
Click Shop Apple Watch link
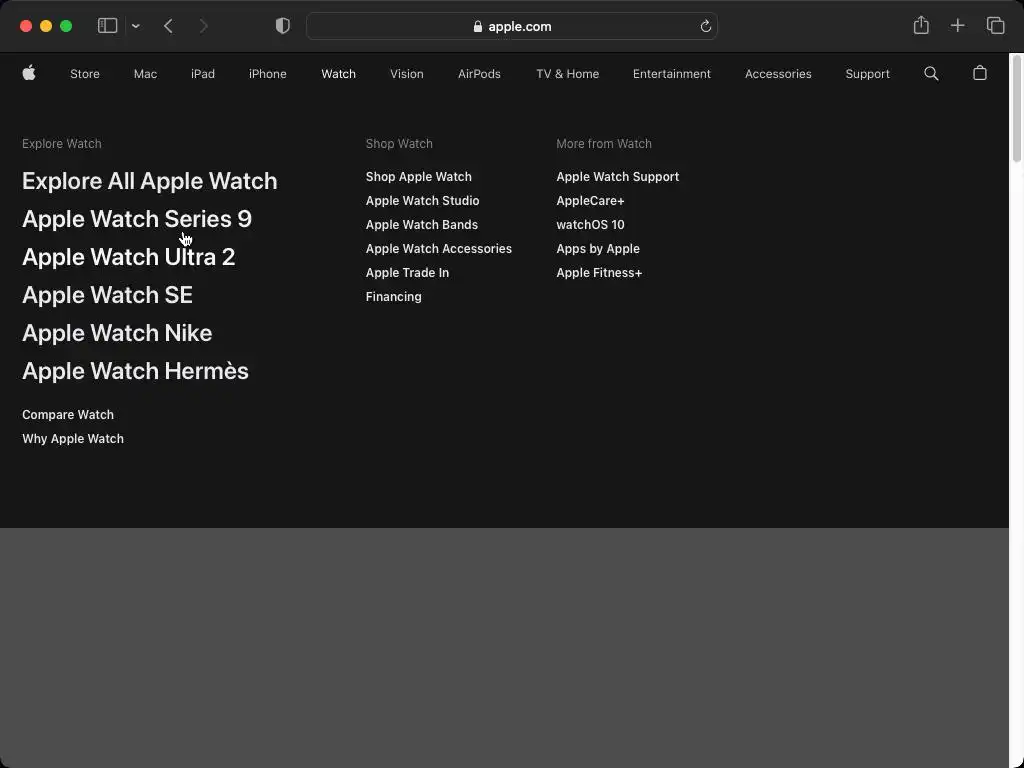(419, 177)
